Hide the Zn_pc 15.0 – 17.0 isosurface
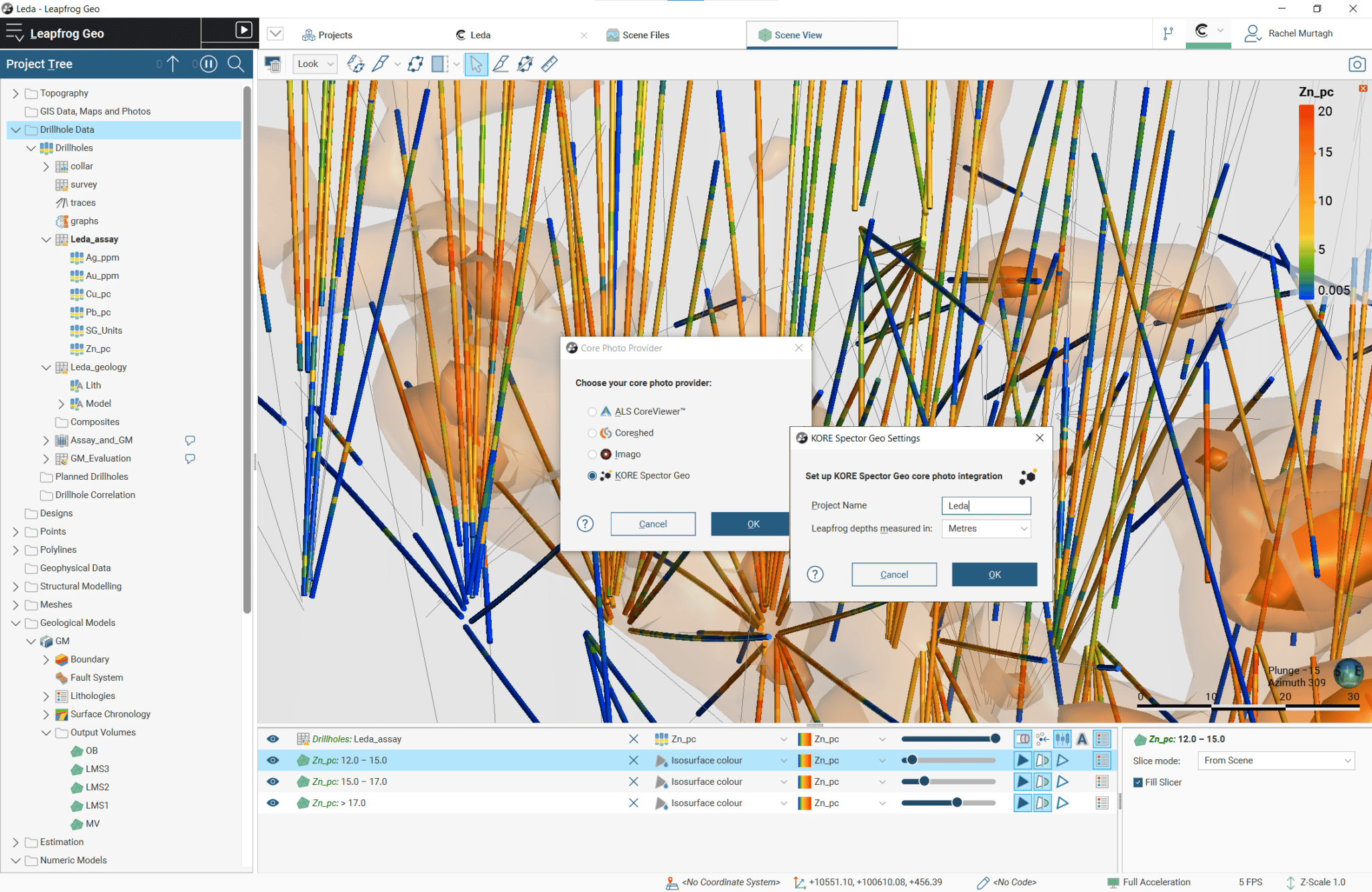This screenshot has height=892, width=1372. point(273,781)
